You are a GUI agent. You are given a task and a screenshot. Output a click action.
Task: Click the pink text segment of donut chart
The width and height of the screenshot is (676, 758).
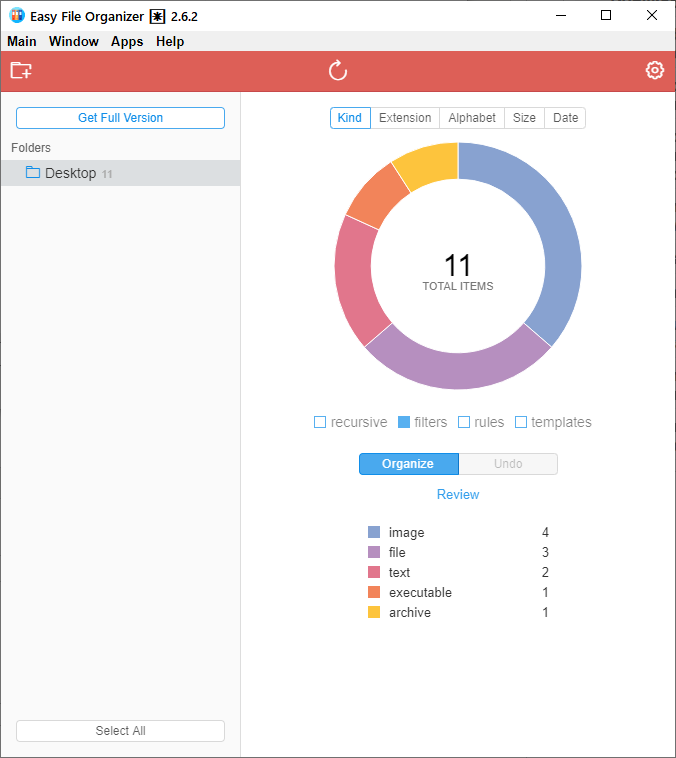click(x=355, y=280)
